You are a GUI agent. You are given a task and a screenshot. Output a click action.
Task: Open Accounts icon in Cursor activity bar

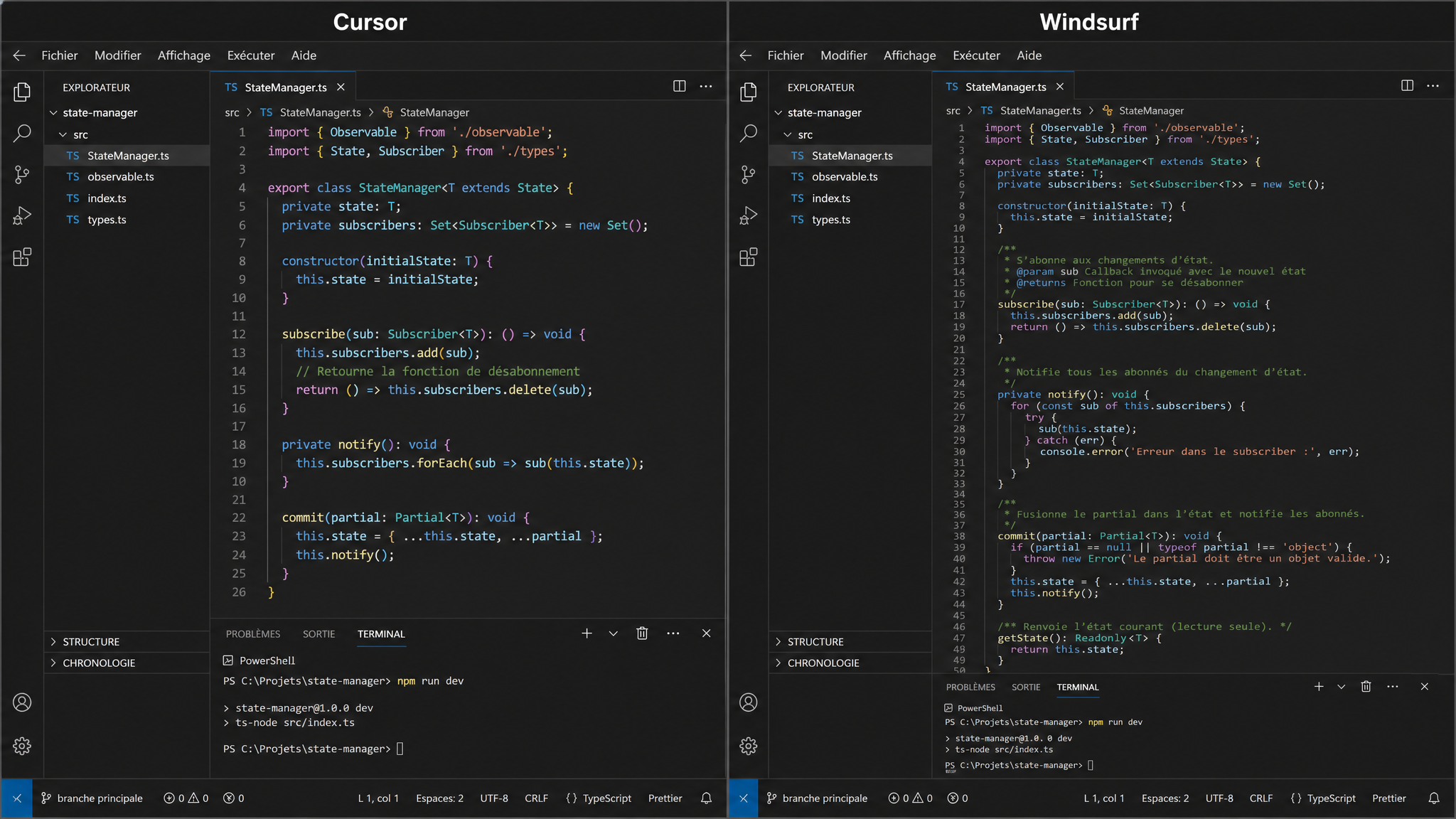pyautogui.click(x=22, y=702)
